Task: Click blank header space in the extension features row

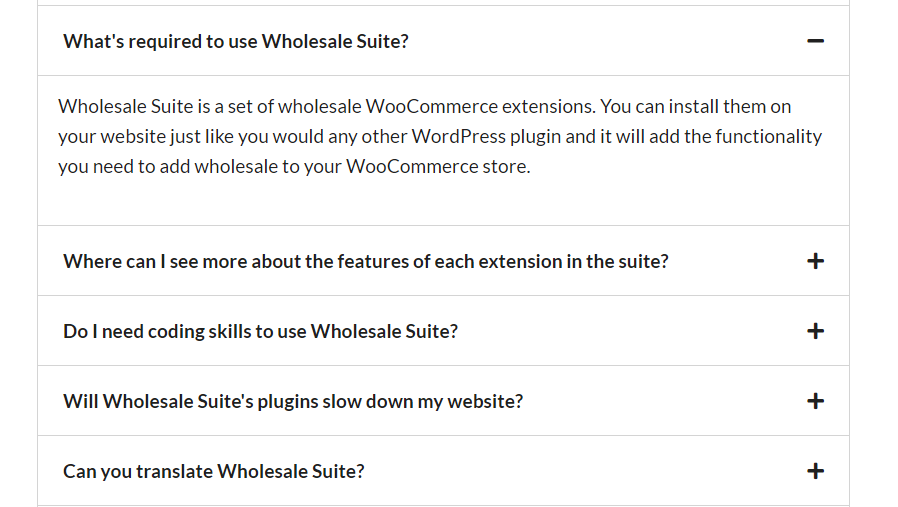Action: click(x=735, y=261)
